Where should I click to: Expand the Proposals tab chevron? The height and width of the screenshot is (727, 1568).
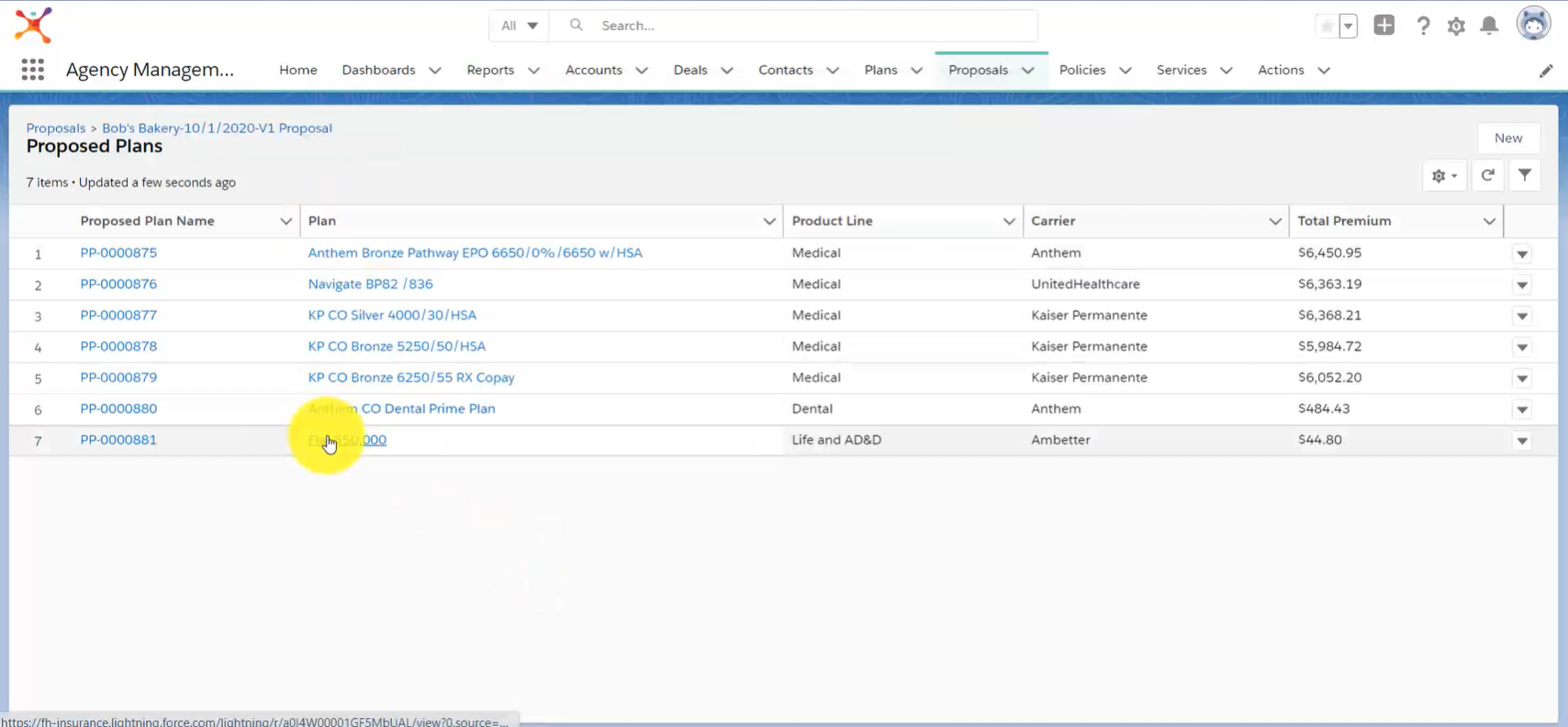click(x=1028, y=71)
